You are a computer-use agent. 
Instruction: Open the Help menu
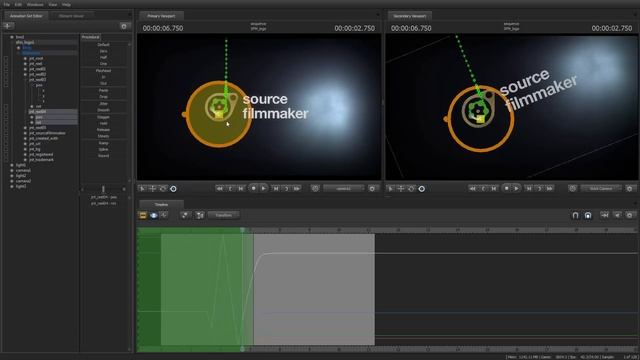tap(66, 4)
